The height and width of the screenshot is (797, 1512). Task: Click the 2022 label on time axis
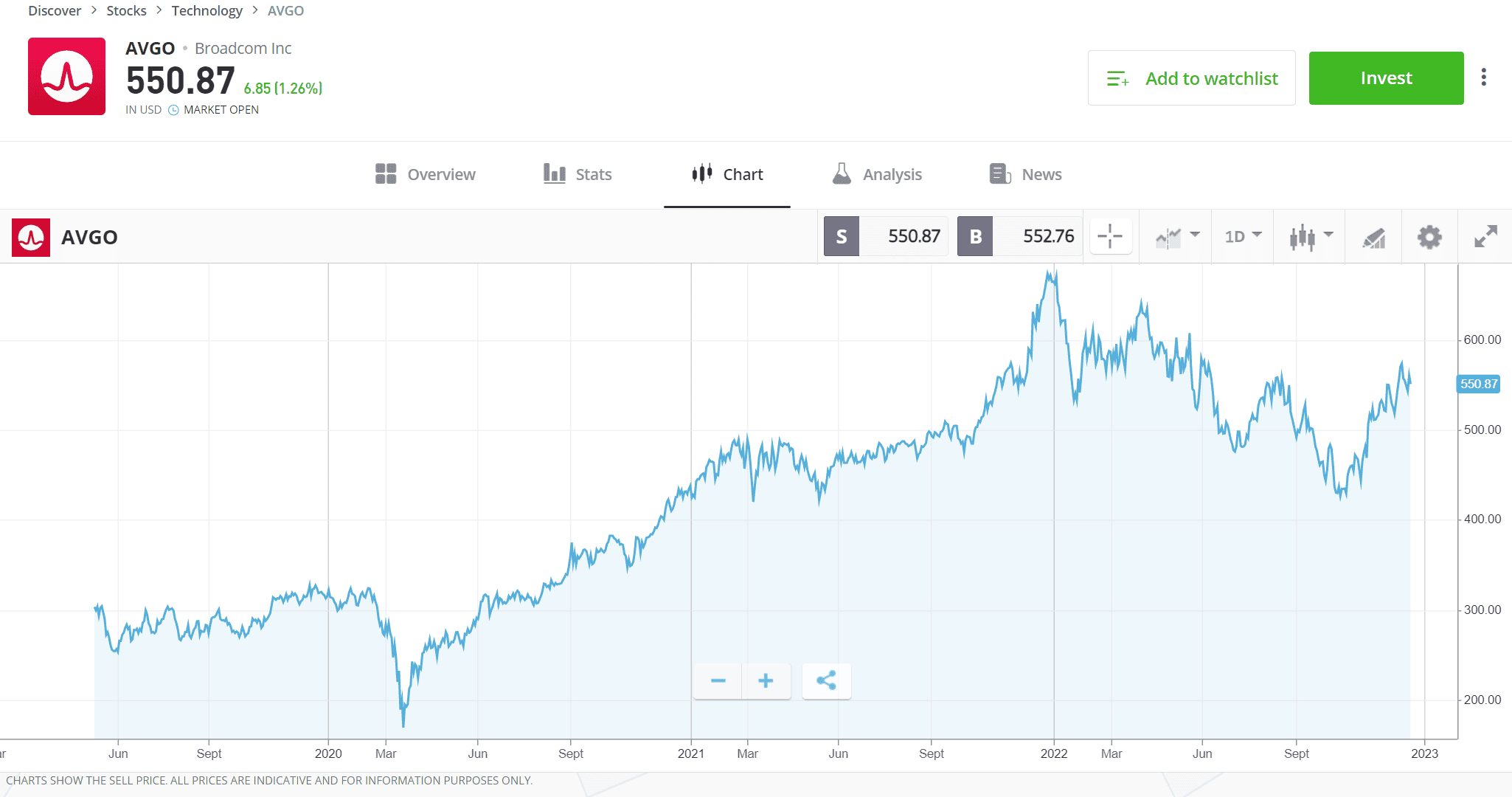[x=1054, y=753]
